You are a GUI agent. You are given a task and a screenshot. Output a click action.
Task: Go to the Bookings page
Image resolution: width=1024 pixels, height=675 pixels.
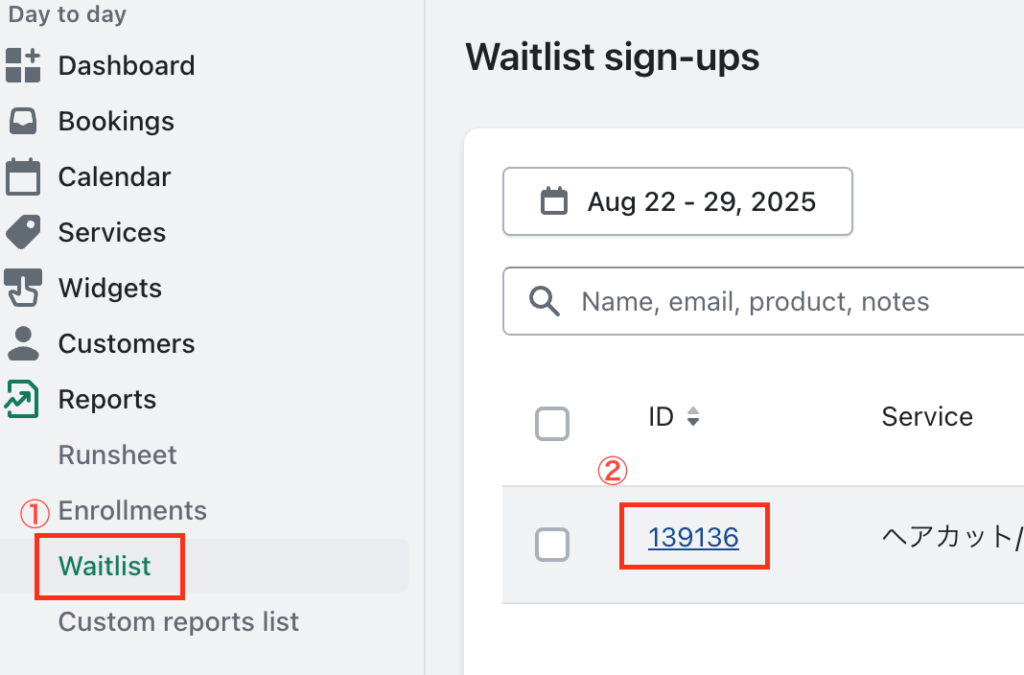[116, 121]
